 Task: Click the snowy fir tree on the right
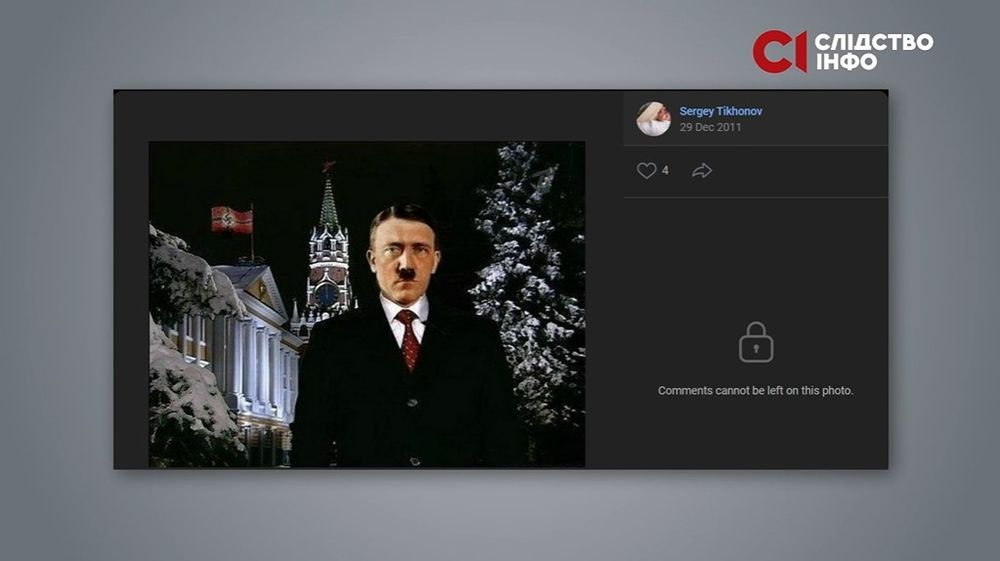point(530,280)
